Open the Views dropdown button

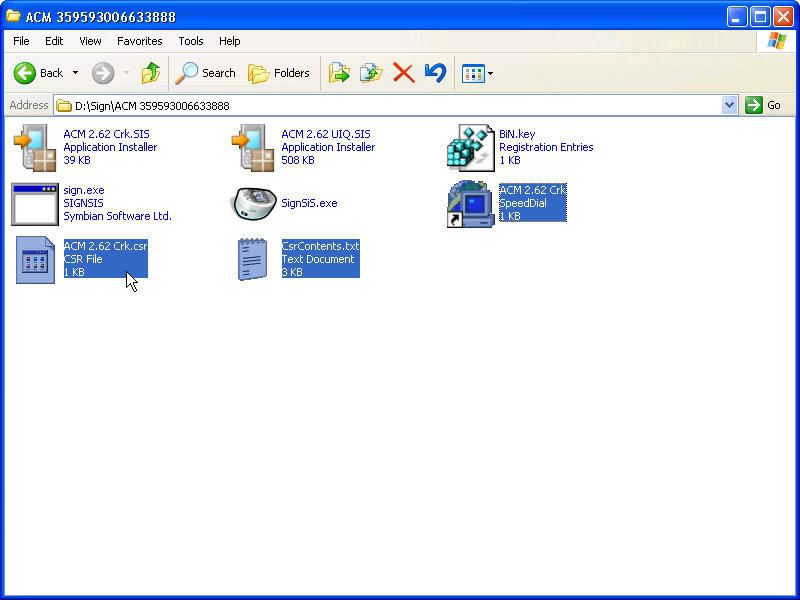[477, 73]
